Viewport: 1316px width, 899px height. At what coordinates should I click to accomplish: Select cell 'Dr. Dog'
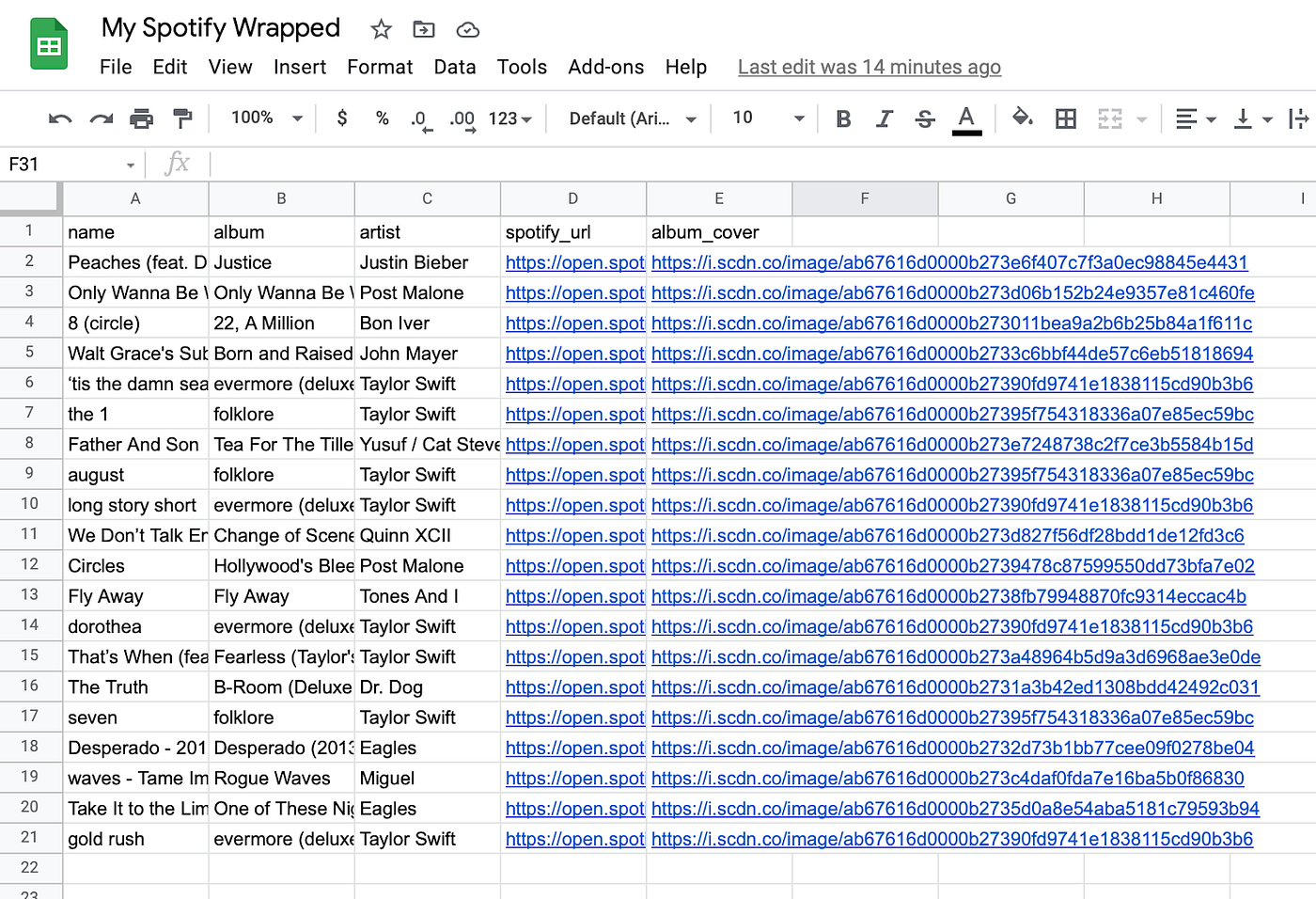click(427, 687)
